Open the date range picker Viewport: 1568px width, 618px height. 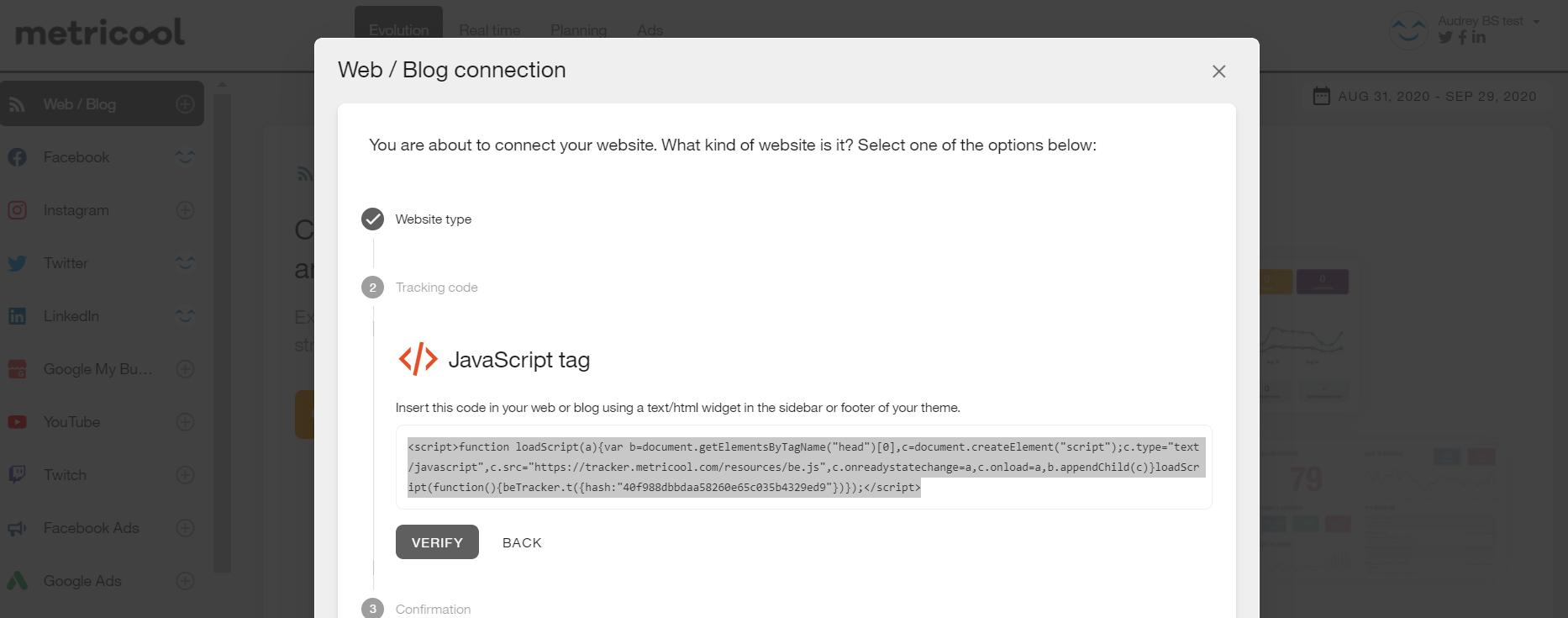[1425, 97]
